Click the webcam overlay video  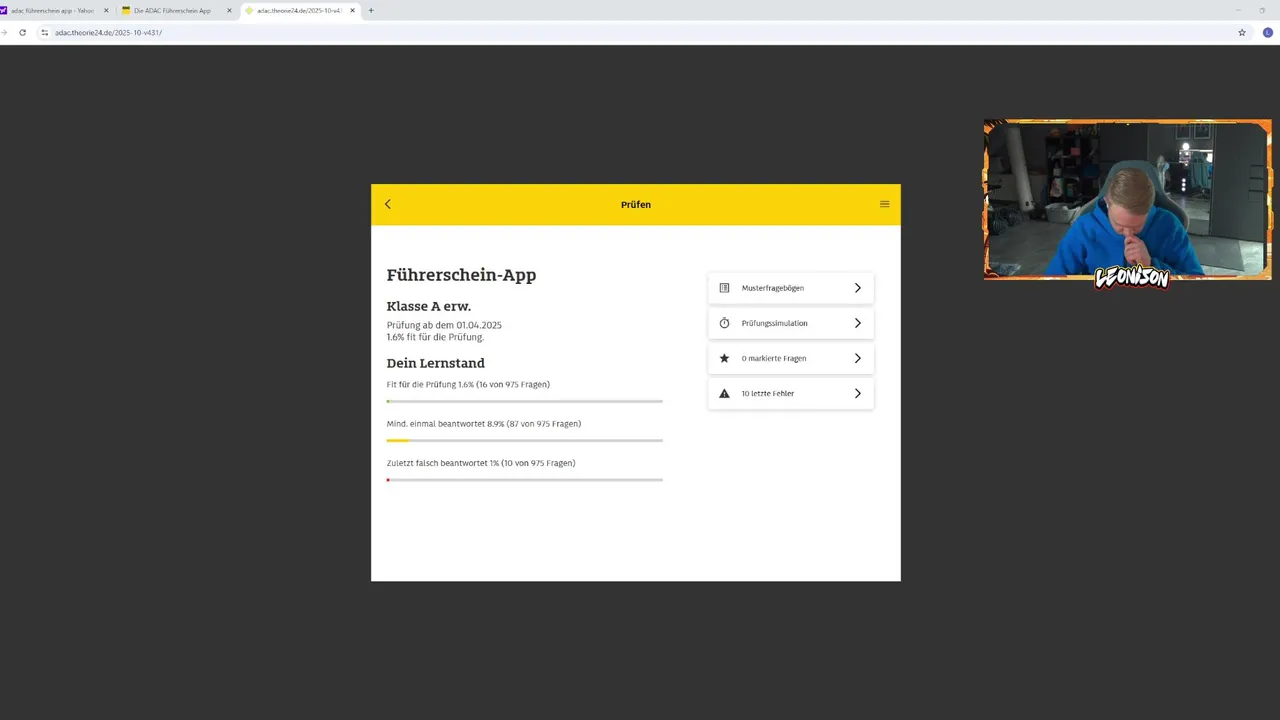1127,200
